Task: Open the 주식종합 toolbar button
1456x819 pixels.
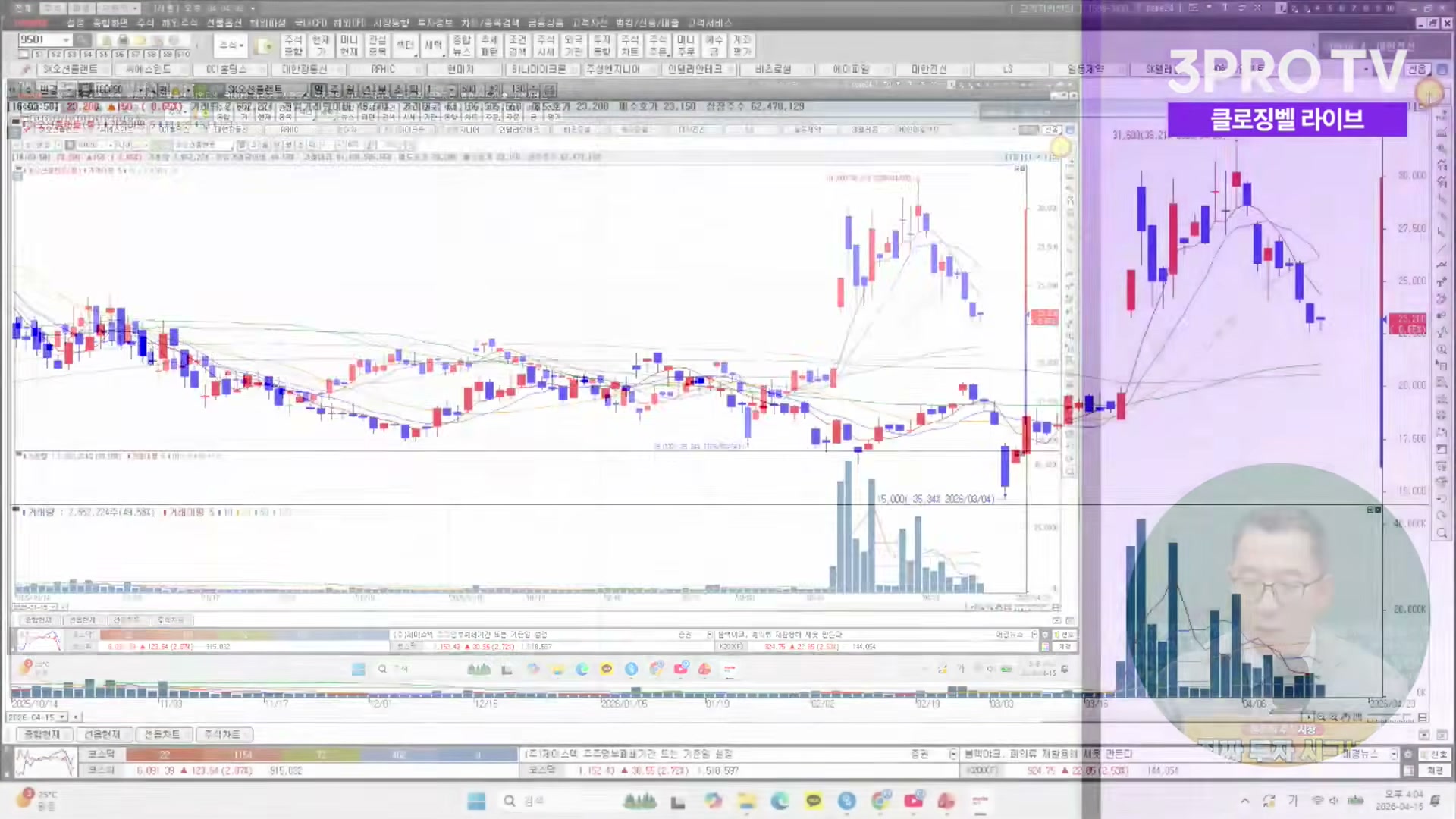Action: pos(293,45)
